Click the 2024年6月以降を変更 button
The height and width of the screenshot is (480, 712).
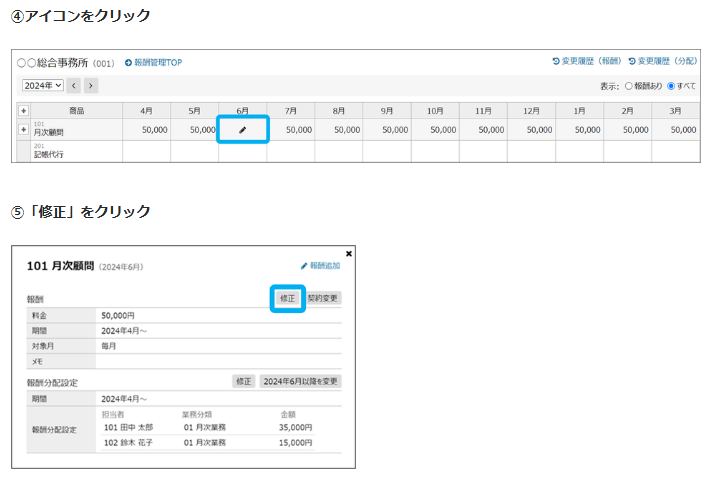point(300,381)
